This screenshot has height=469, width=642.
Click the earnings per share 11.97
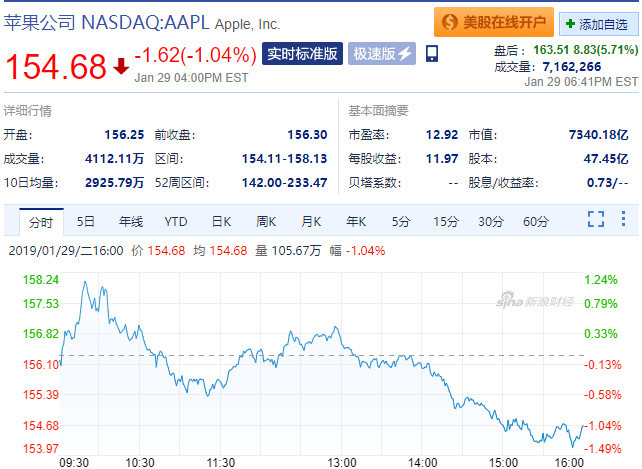(x=442, y=159)
